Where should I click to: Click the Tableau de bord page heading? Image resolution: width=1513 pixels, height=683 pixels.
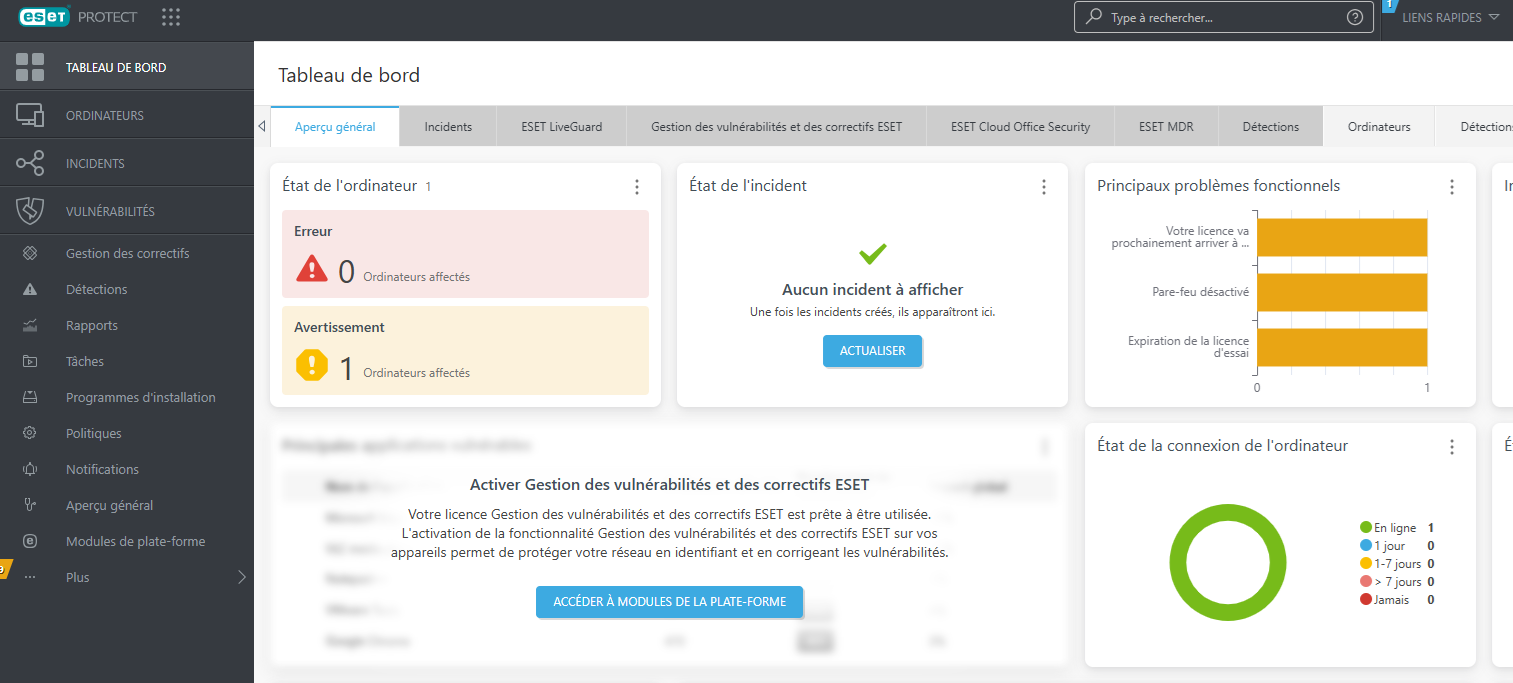point(349,75)
